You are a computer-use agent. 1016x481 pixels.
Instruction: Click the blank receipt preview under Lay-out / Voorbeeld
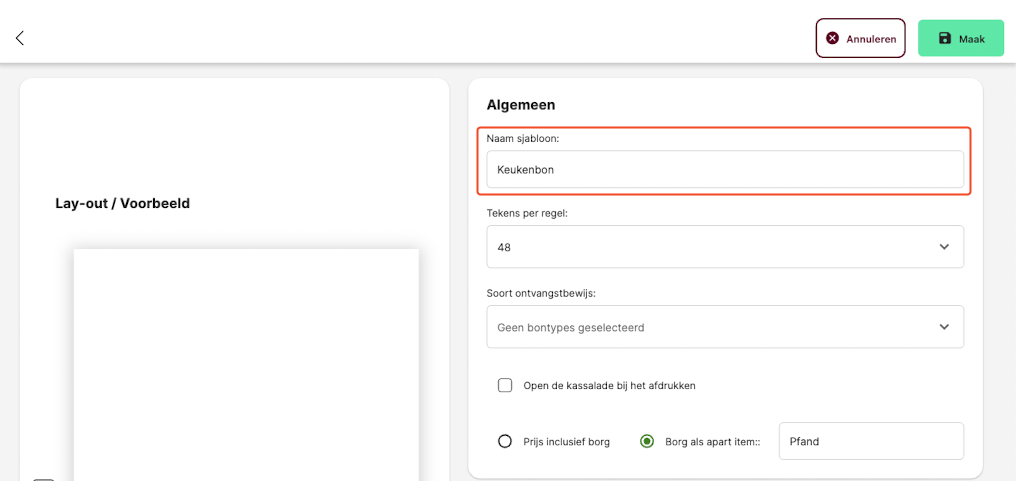(246, 365)
